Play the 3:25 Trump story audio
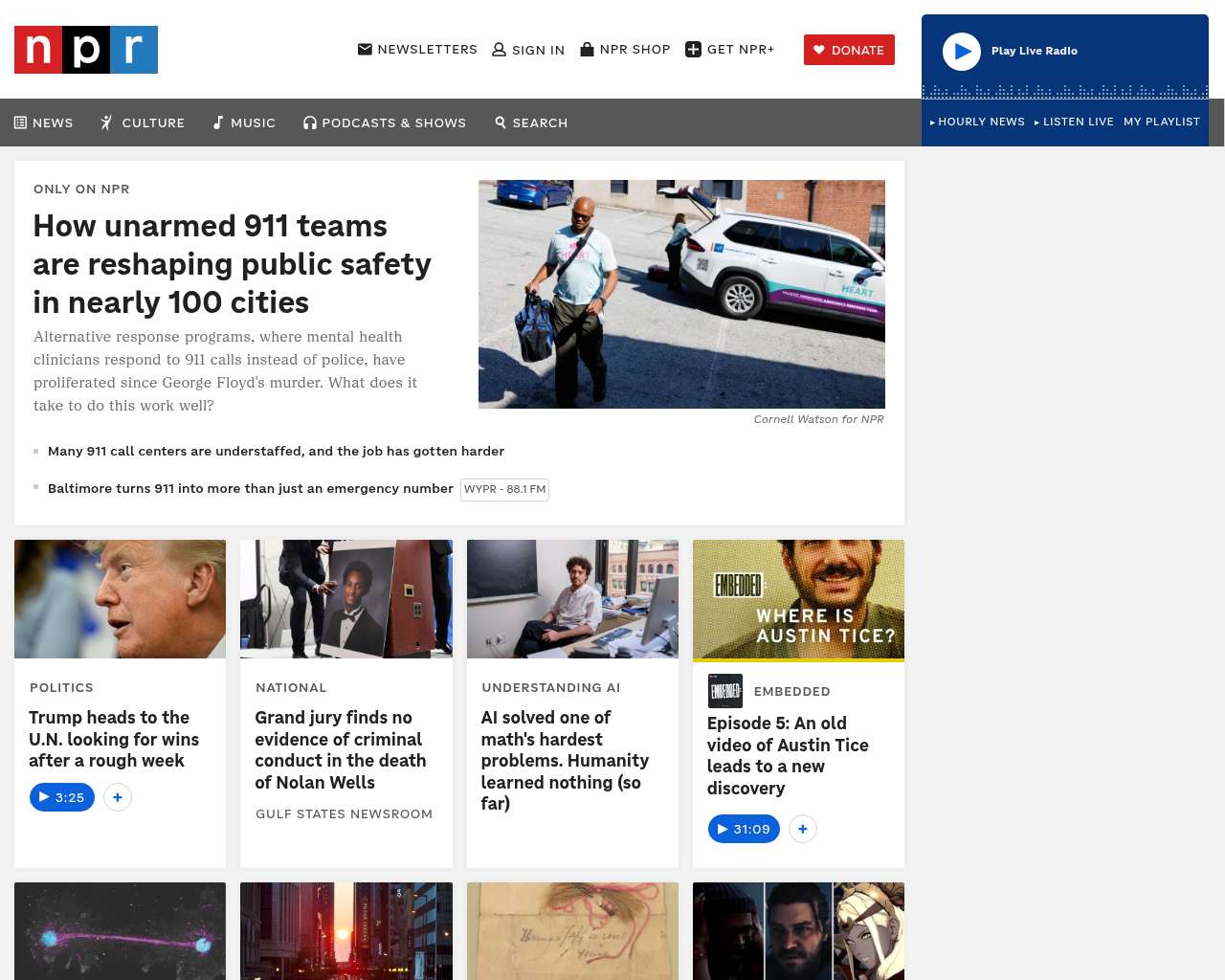 (x=62, y=797)
